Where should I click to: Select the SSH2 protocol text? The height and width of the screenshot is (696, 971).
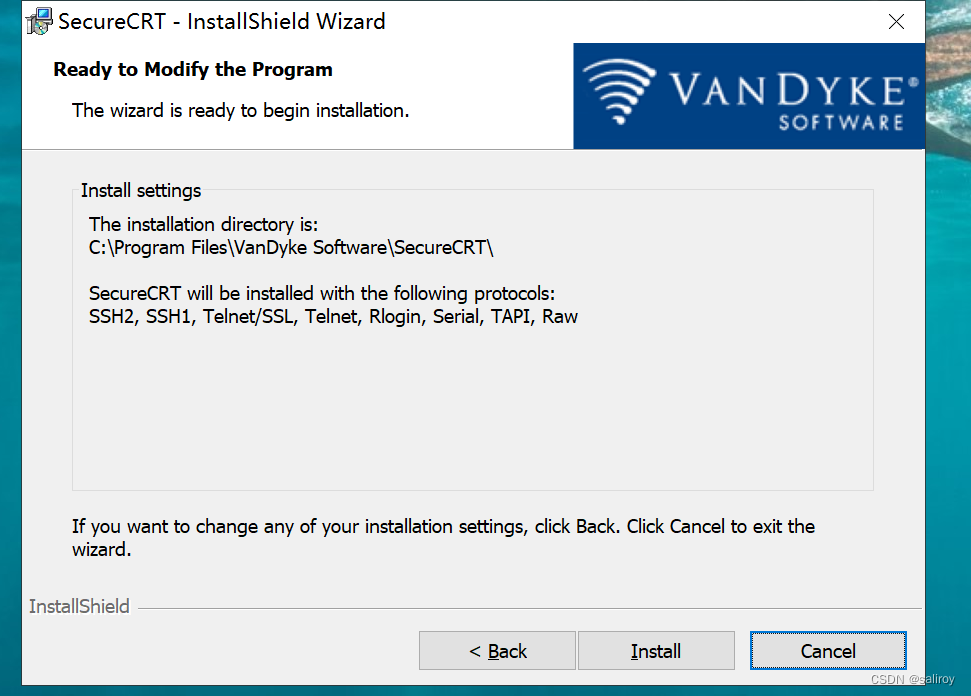[107, 316]
